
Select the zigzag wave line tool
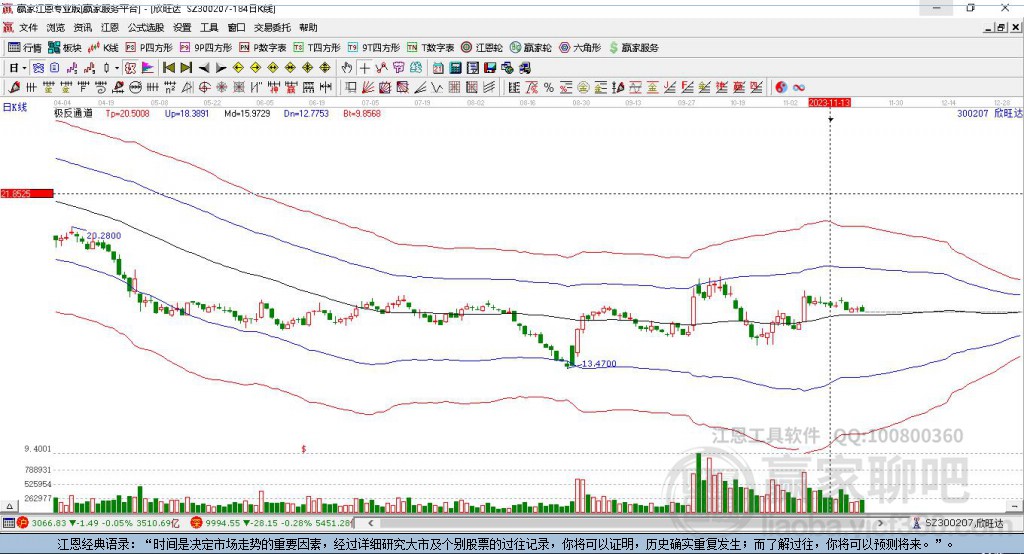point(438,88)
